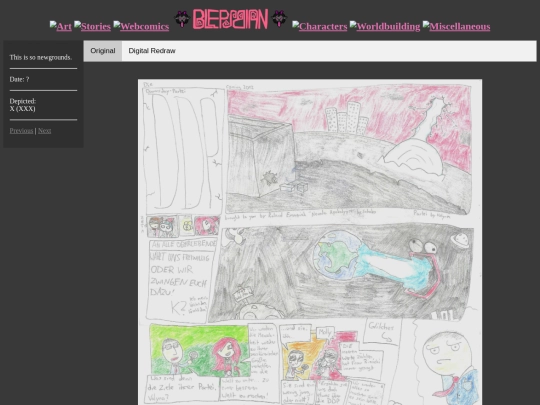
Task: Go to the Previous artwork
Action: (21, 131)
